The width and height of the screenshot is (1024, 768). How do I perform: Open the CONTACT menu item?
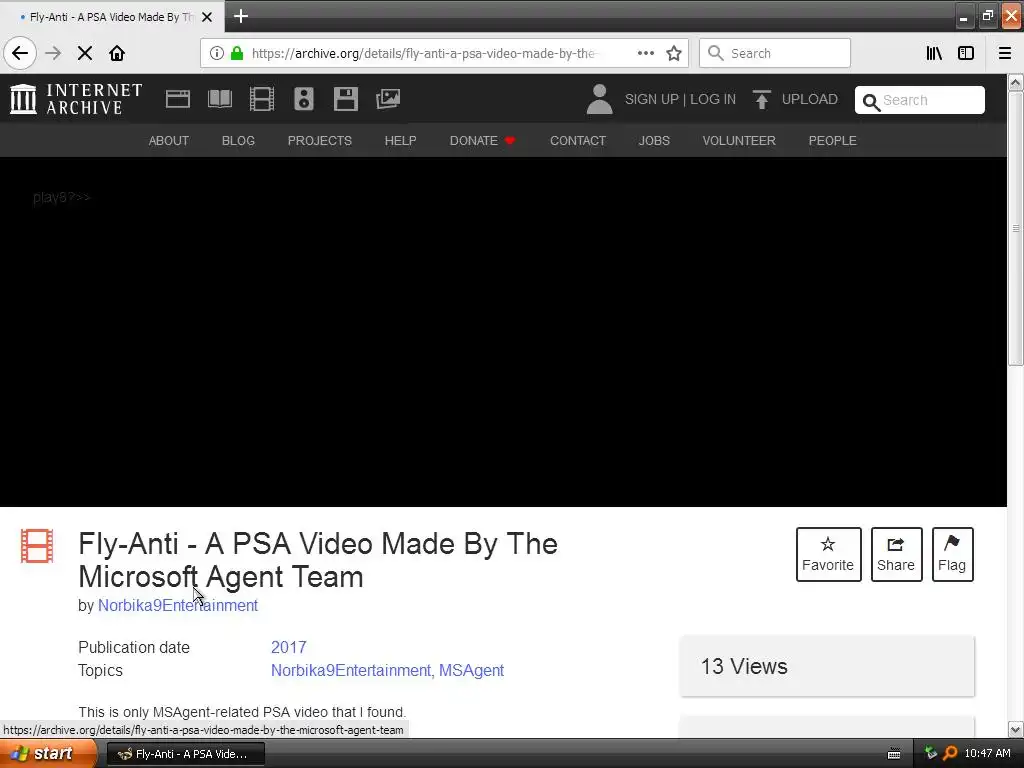pyautogui.click(x=578, y=140)
